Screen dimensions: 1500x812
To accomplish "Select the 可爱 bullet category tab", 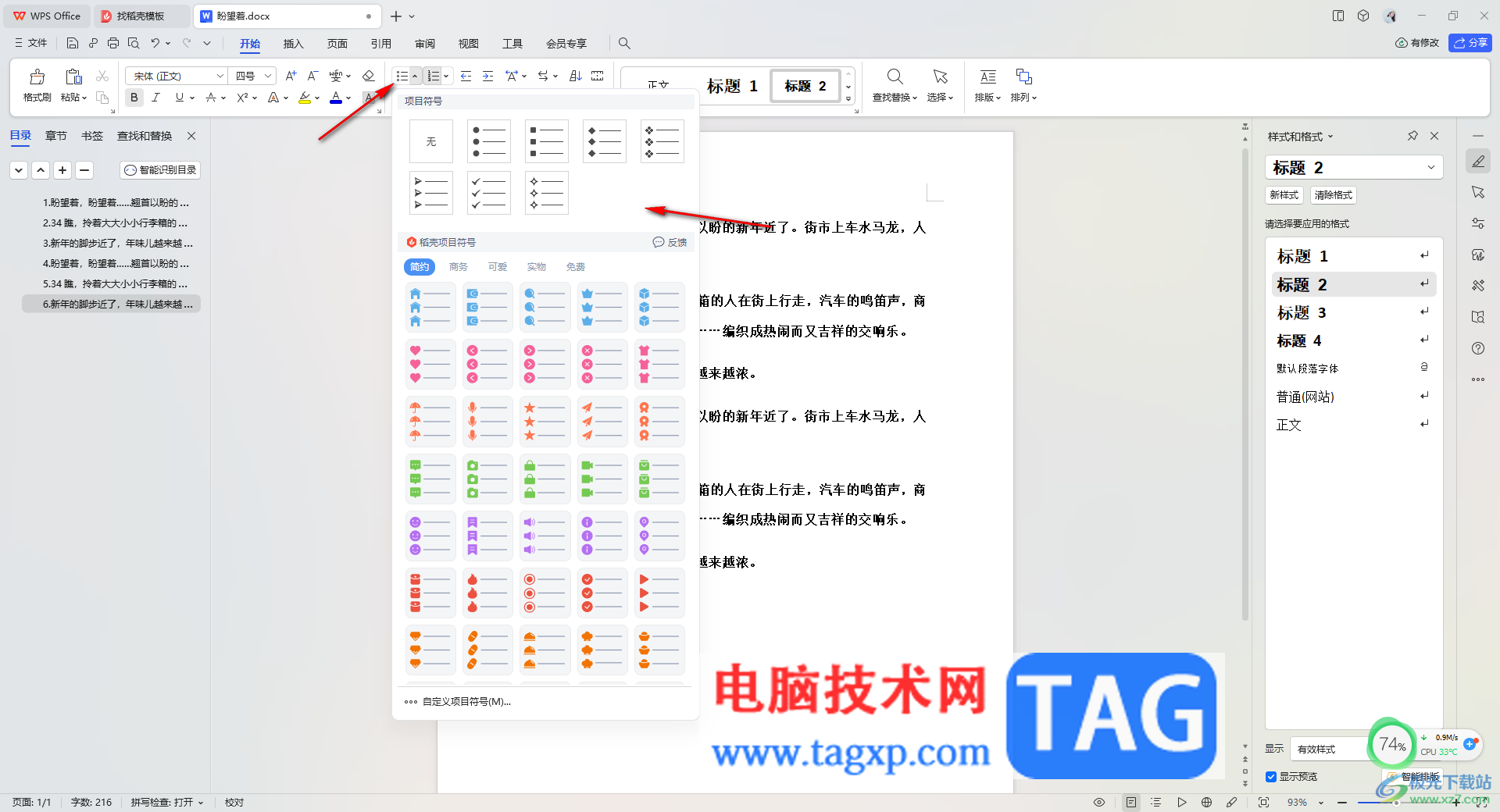I will (x=498, y=267).
